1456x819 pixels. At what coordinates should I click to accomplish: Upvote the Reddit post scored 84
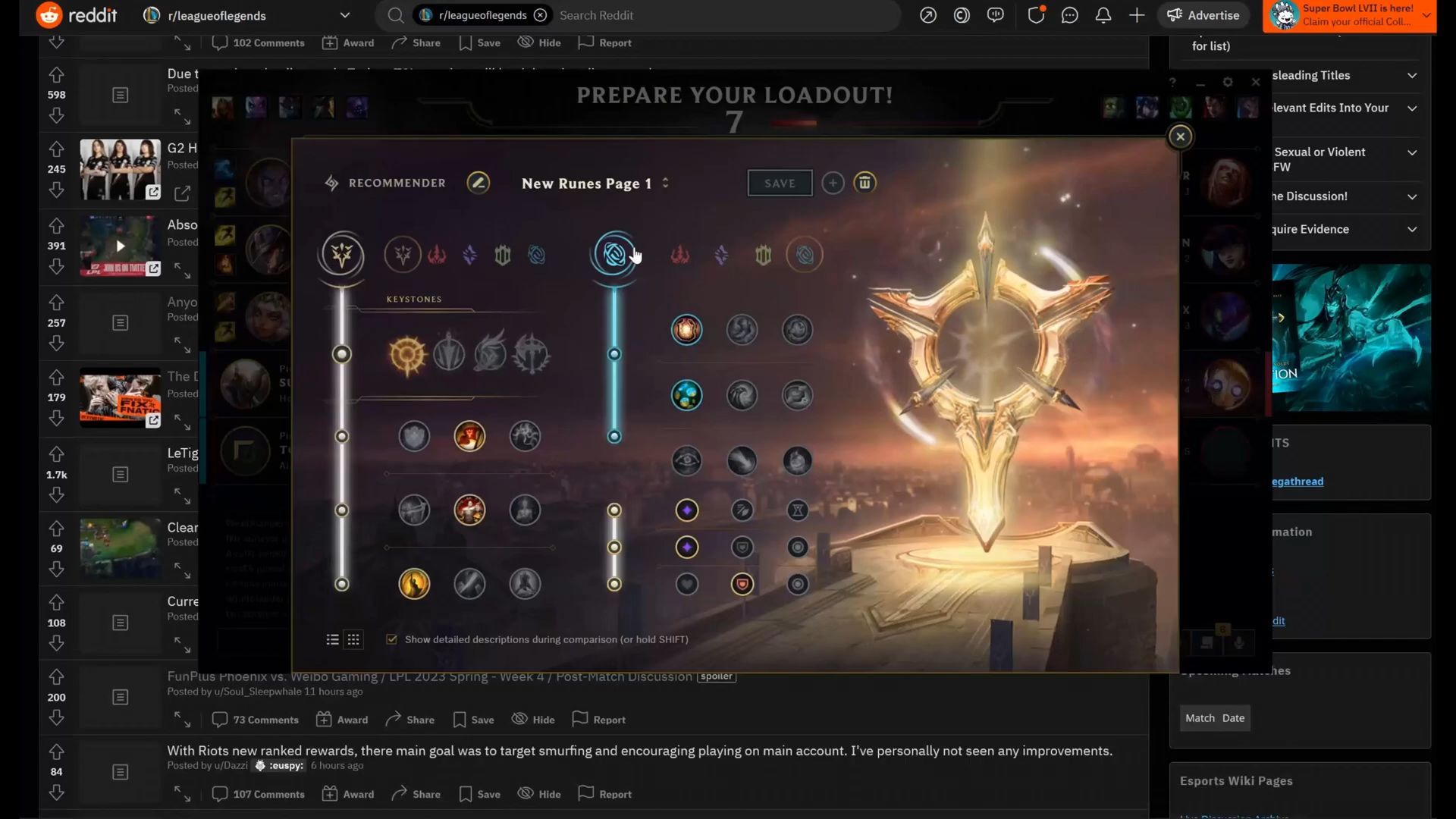click(56, 752)
